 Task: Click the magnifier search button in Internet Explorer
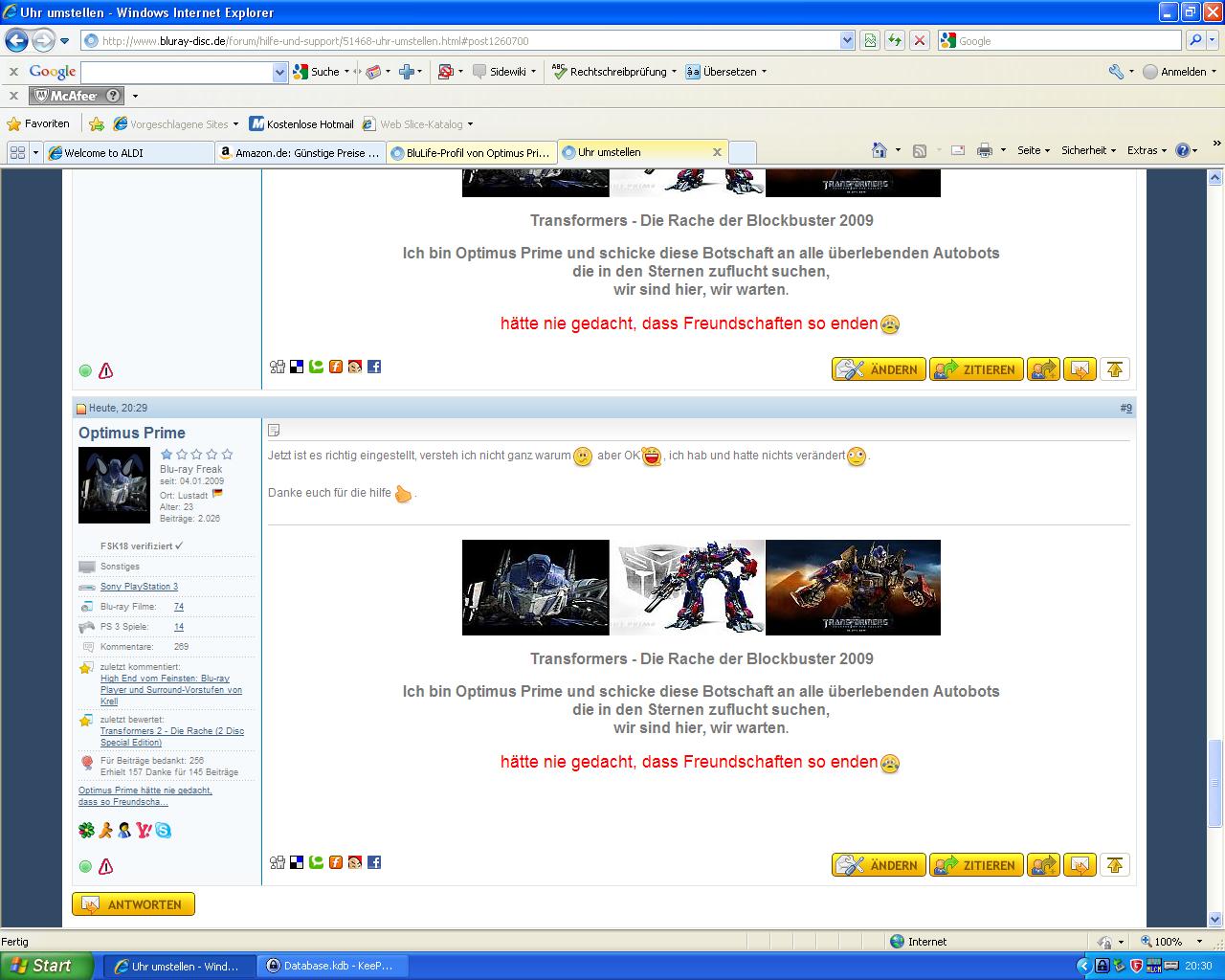(1195, 40)
